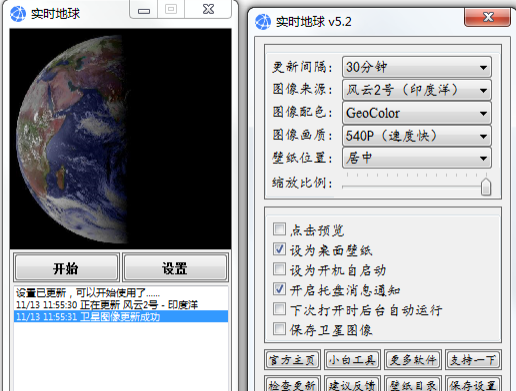Disable 开启托盘消息通知 checkbox
Viewport: 516px width, 391px height.
pos(279,289)
